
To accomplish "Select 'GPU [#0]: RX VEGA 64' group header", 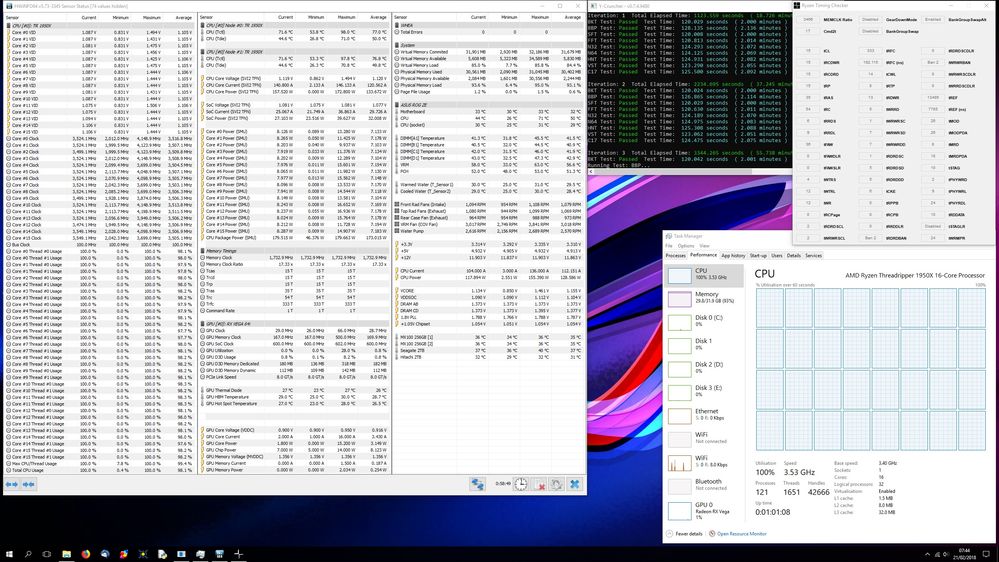I will [295, 324].
